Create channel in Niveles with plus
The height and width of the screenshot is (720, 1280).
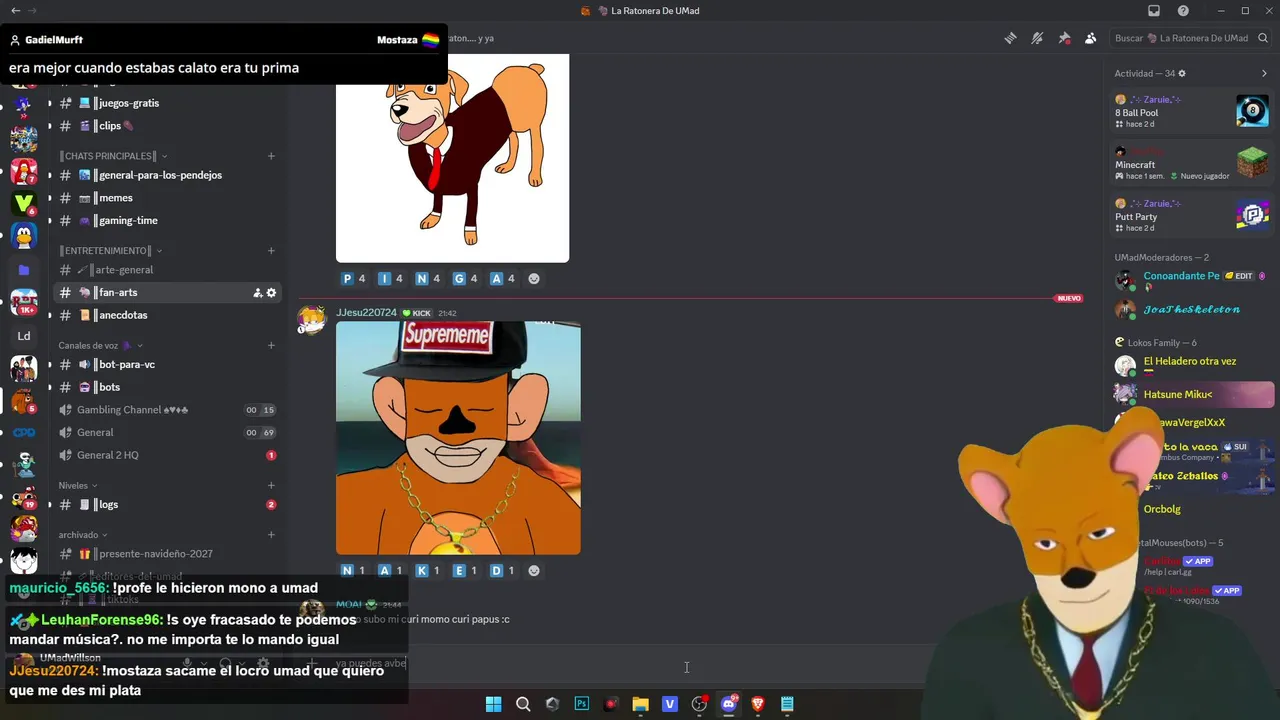pos(271,486)
